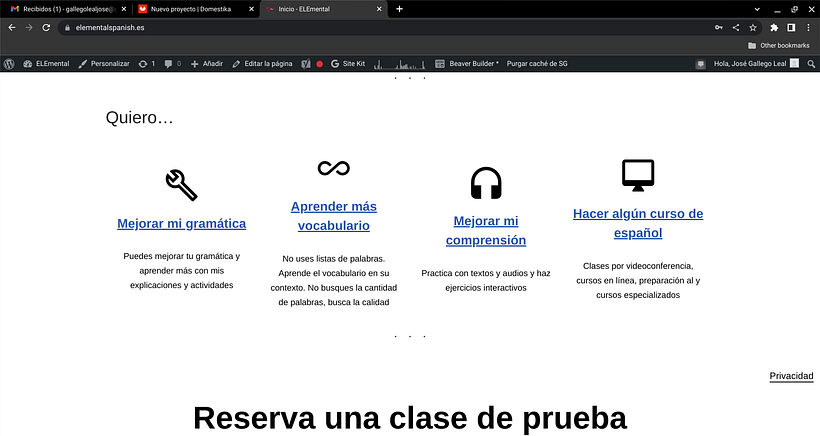Click the Quiero… heading
This screenshot has width=820, height=436.
tap(139, 118)
